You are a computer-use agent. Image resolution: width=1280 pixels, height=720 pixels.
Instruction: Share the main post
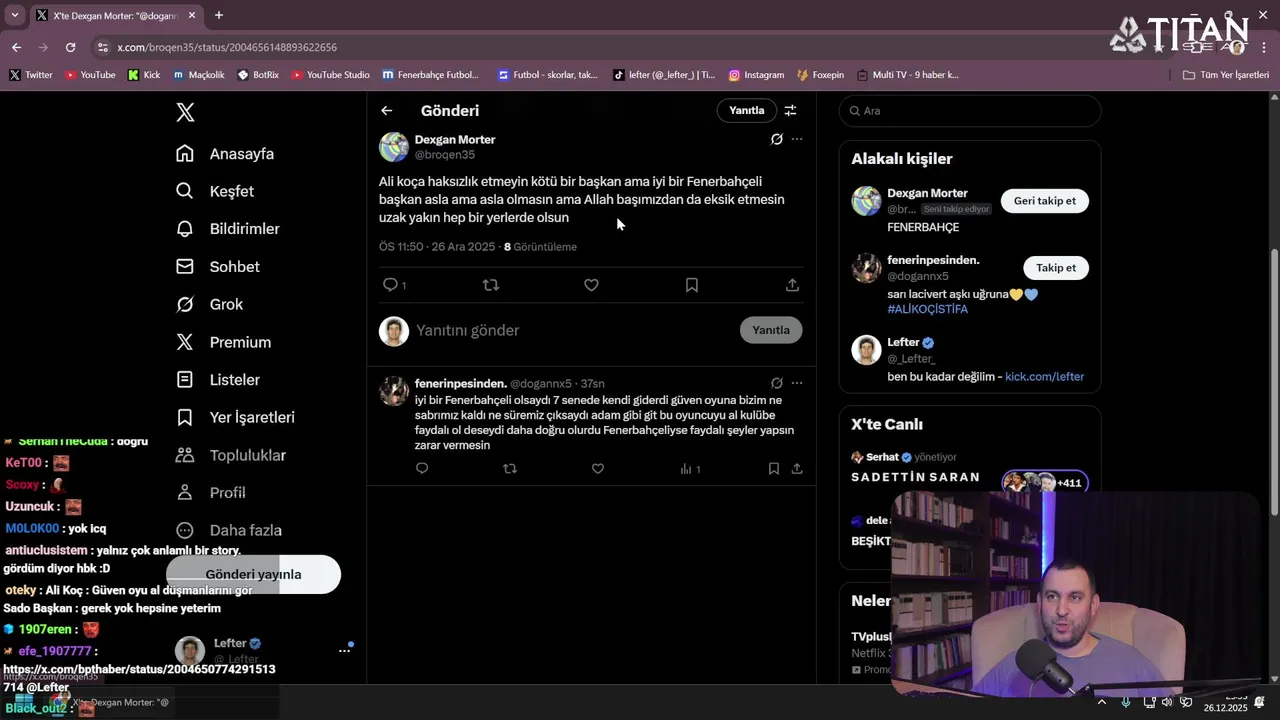[792, 285]
